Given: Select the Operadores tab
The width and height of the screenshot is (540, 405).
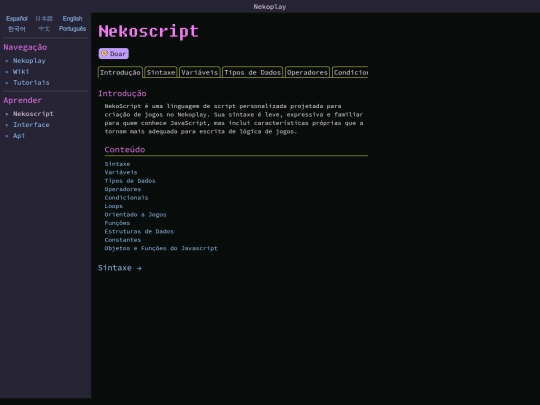Looking at the screenshot, I should [x=307, y=72].
